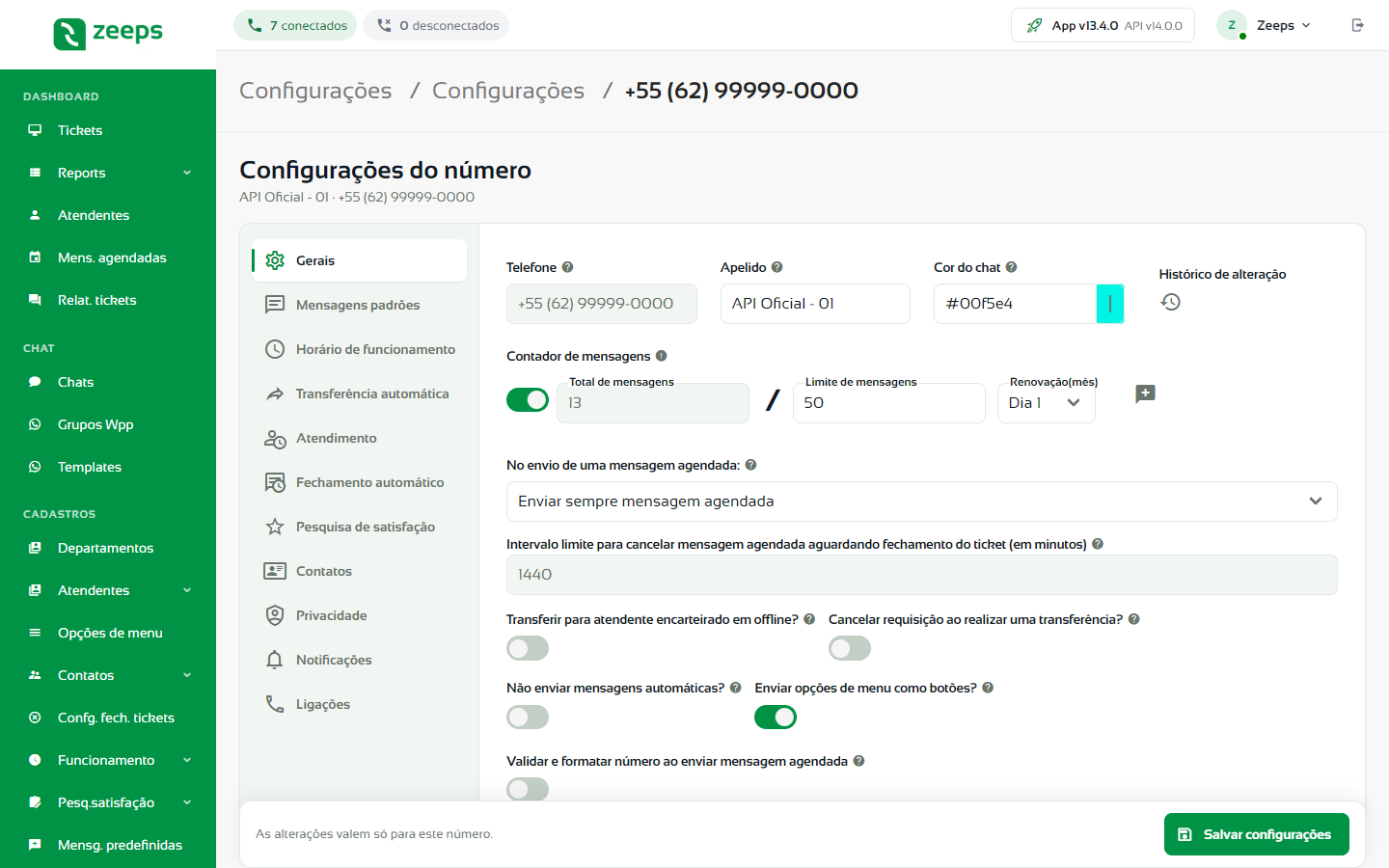Click the rocket icon next to App version
This screenshot has height=868, width=1389.
point(1034,25)
